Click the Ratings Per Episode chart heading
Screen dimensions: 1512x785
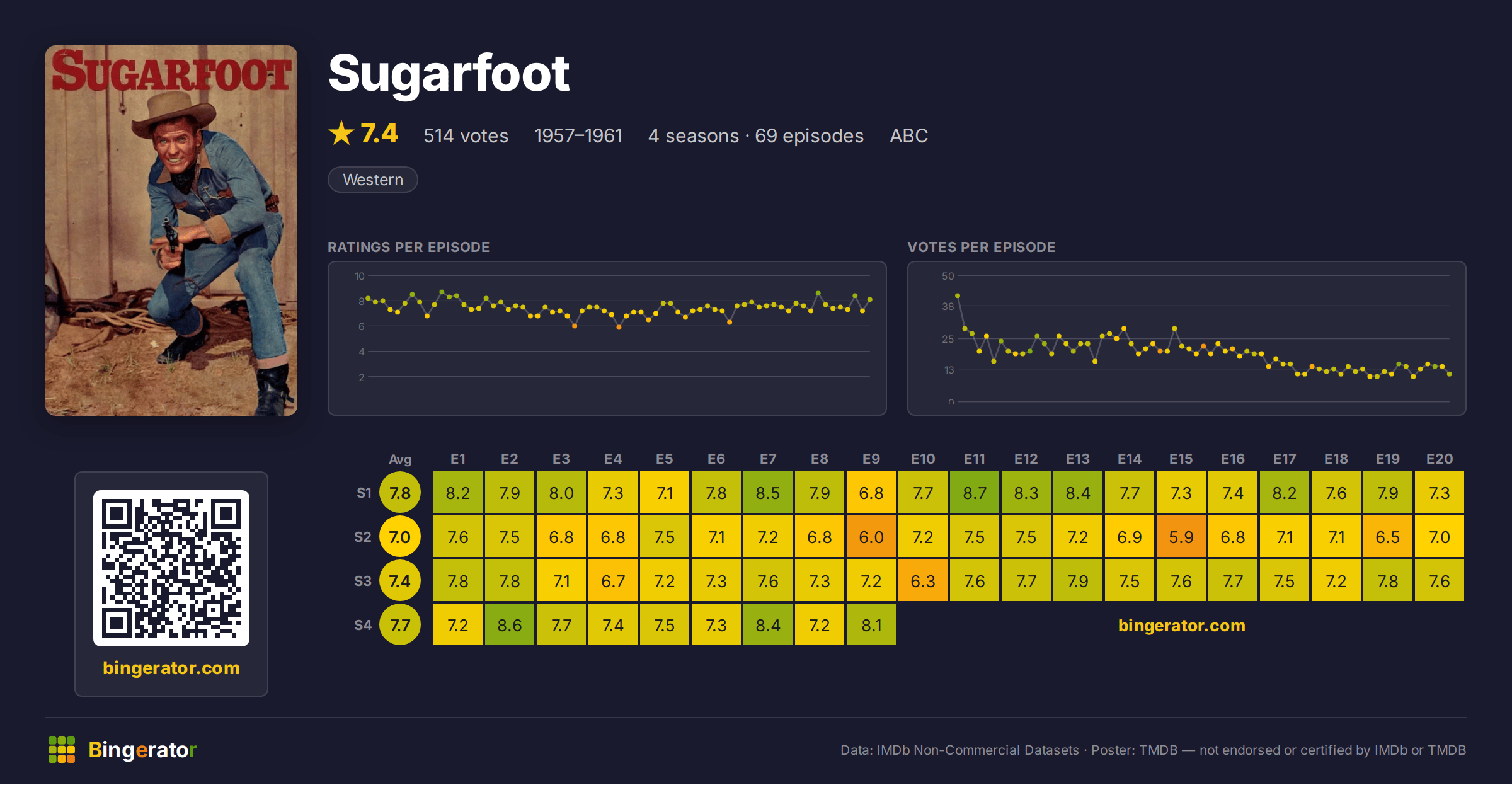tap(408, 247)
